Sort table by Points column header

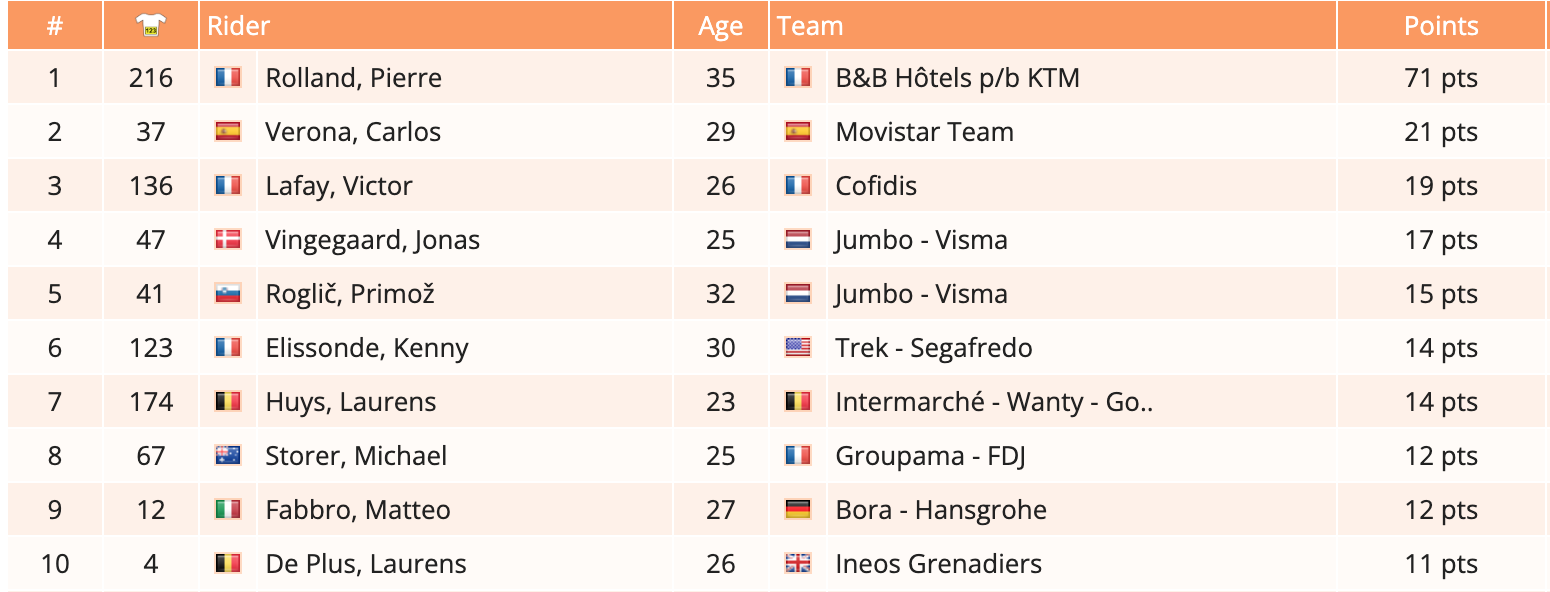coord(1441,26)
